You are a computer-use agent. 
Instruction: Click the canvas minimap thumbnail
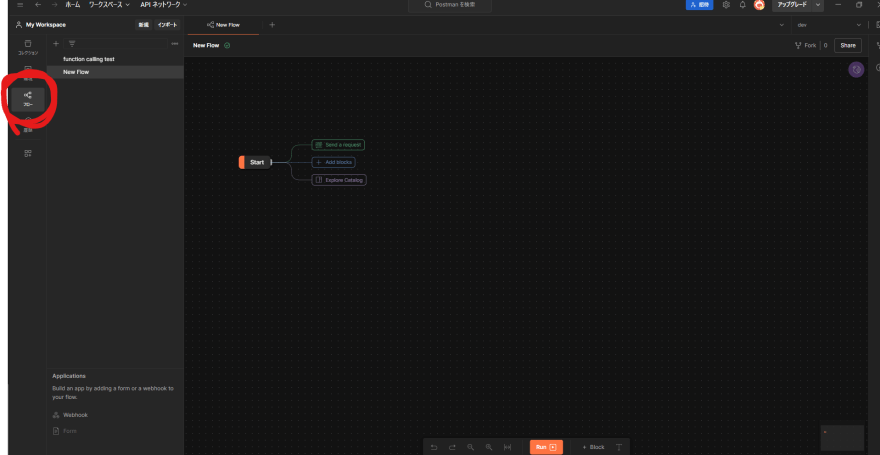pyautogui.click(x=842, y=438)
